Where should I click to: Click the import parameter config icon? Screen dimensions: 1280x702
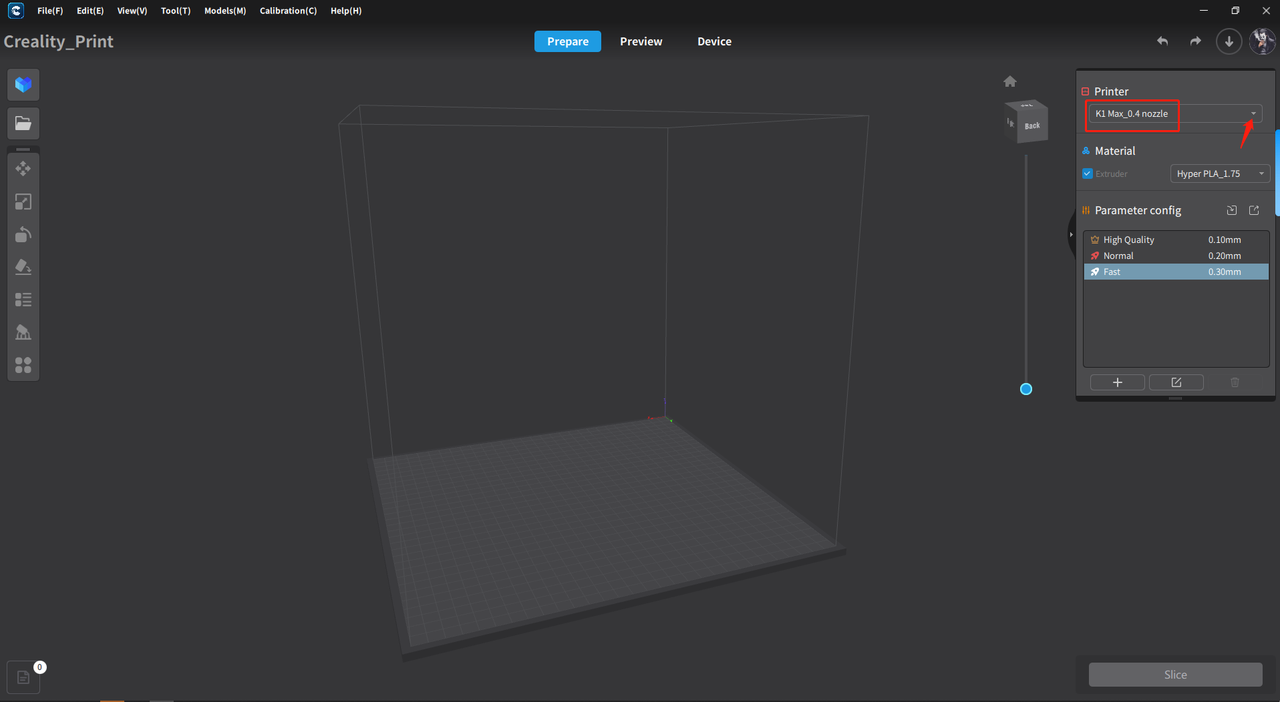click(x=1232, y=210)
